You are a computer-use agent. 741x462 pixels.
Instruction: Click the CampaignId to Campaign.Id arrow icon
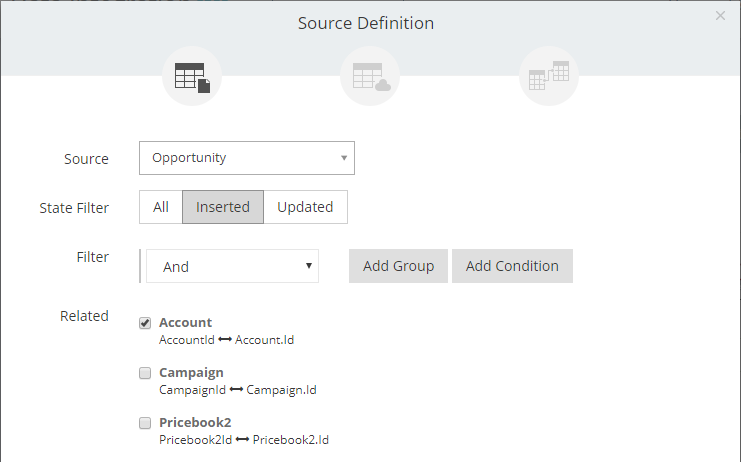(236, 390)
